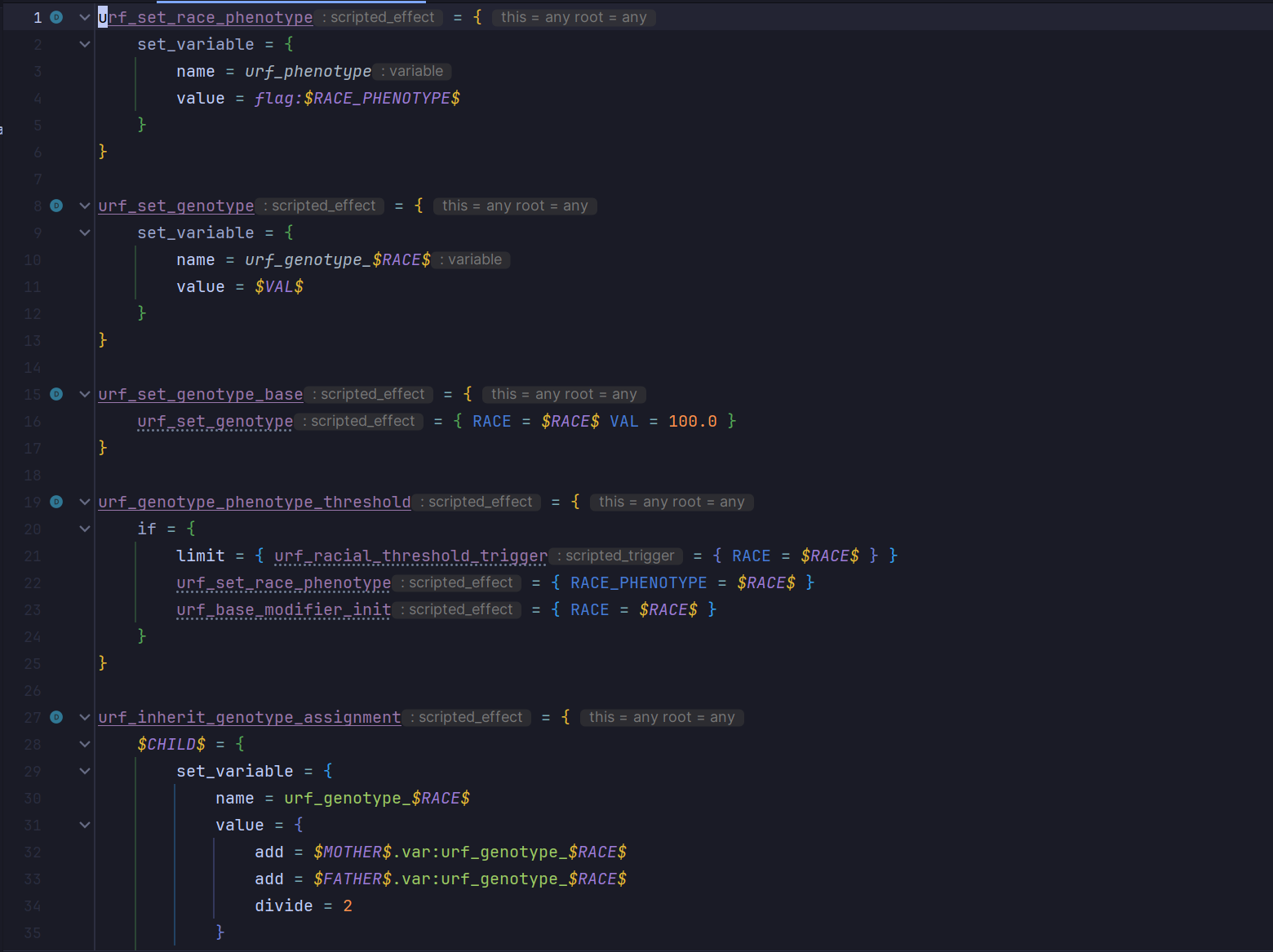Click the gutter icon beside urf_set_genotype_base
Viewport: 1273px width, 952px height.
tap(56, 394)
